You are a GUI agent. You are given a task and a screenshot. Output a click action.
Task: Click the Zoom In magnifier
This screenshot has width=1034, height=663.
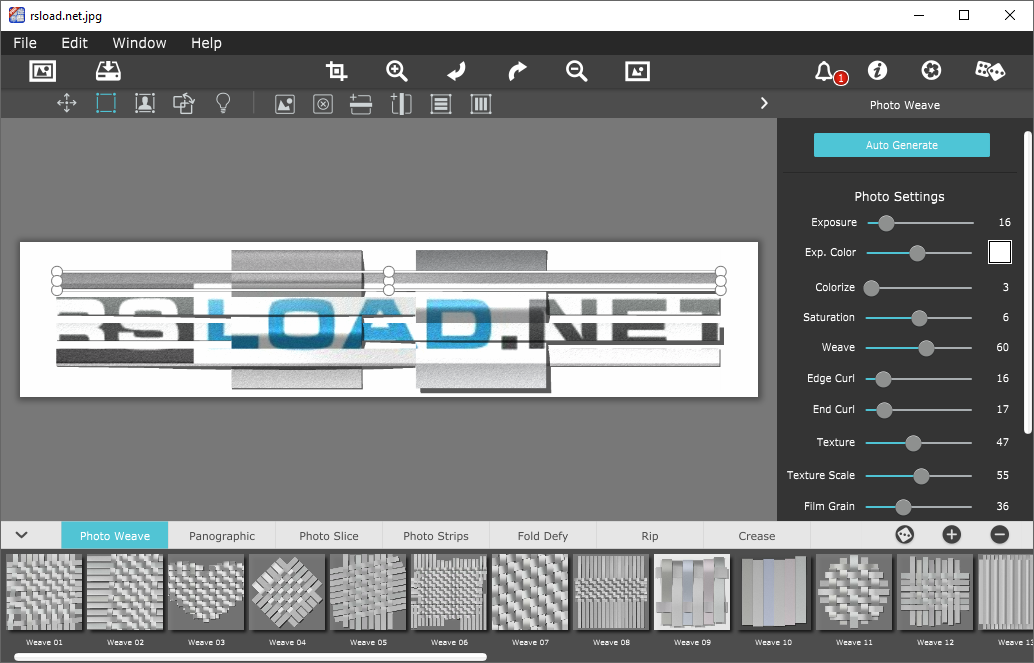click(x=397, y=71)
